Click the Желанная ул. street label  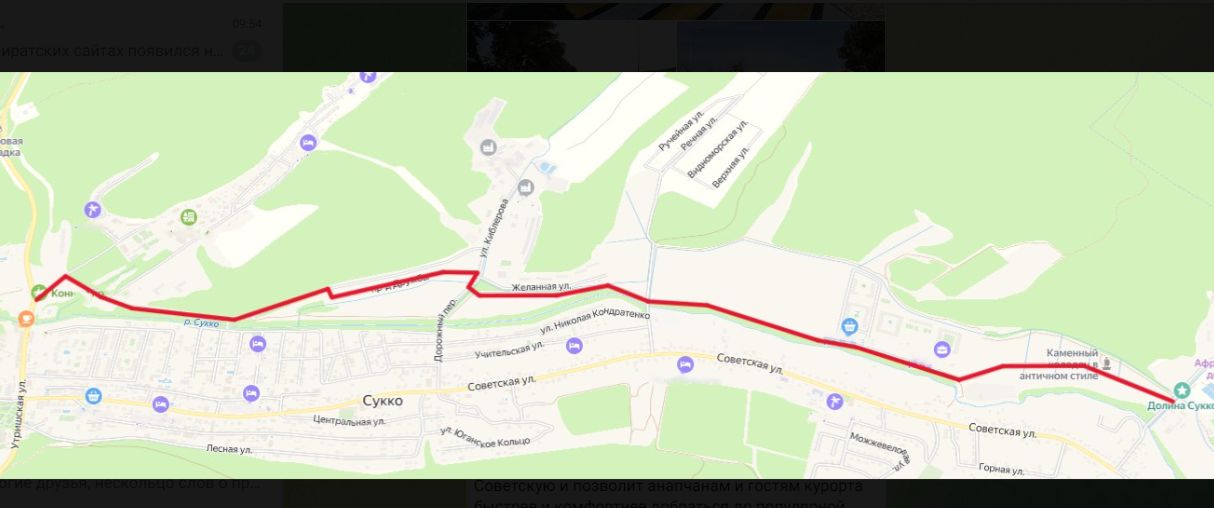pos(541,288)
